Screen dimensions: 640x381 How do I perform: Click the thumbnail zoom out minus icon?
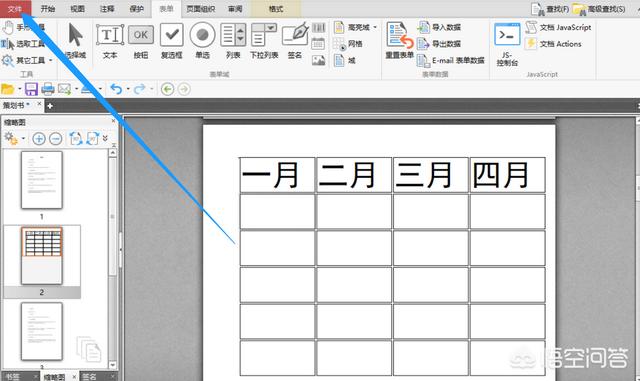(x=56, y=139)
